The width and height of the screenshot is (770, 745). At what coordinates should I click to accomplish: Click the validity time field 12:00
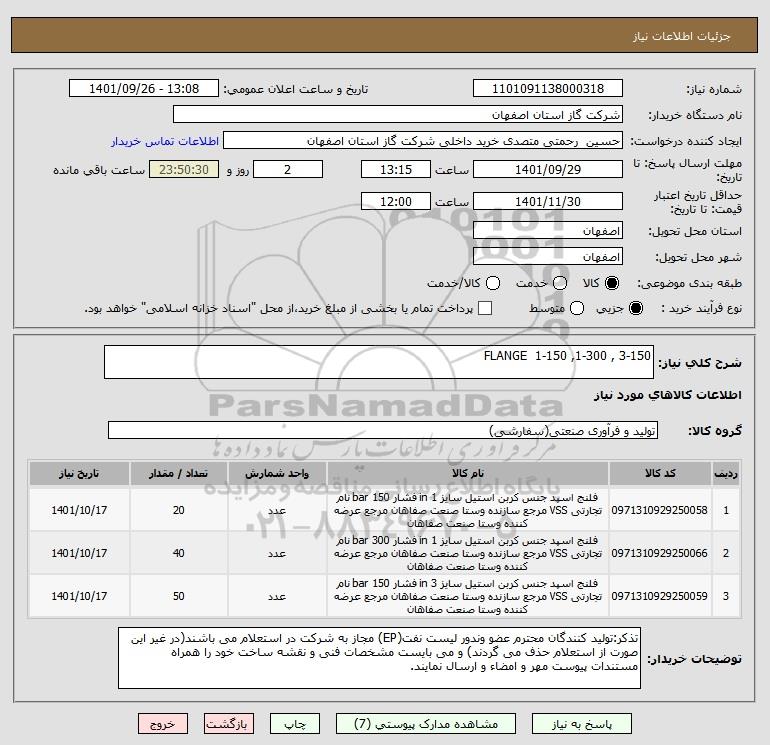click(x=396, y=201)
